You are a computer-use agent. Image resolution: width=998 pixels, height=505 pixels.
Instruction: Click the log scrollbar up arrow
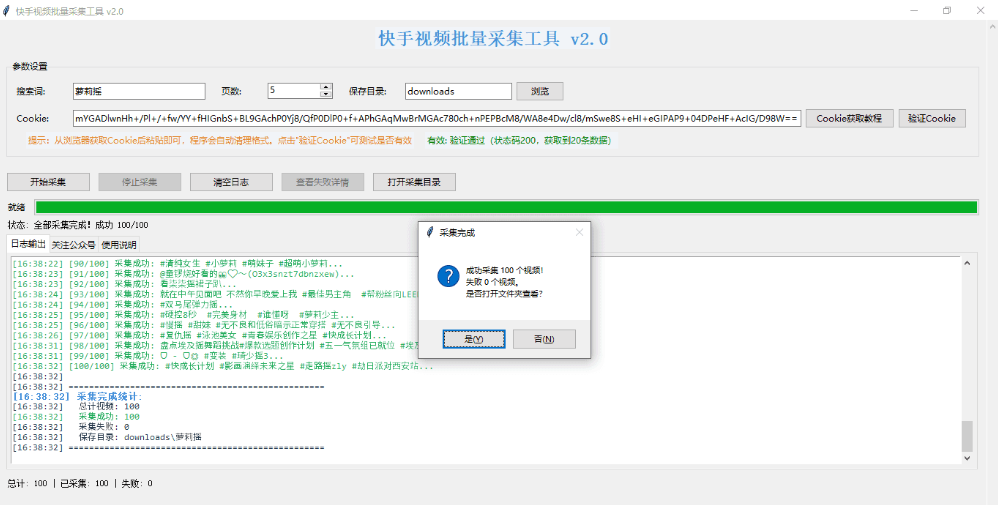tap(967, 263)
